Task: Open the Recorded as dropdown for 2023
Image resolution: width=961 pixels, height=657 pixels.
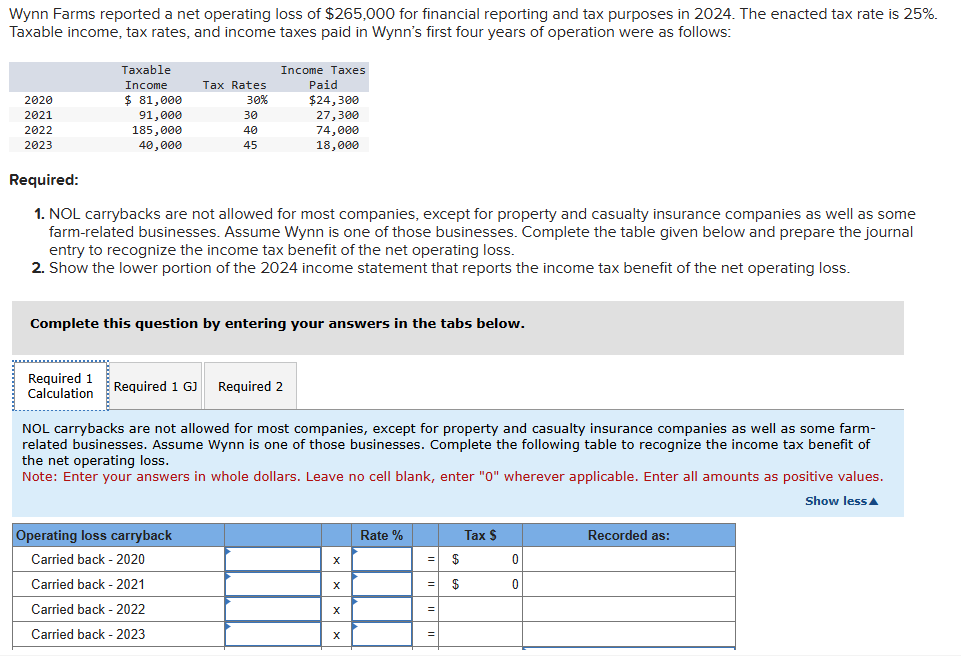Action: point(628,635)
